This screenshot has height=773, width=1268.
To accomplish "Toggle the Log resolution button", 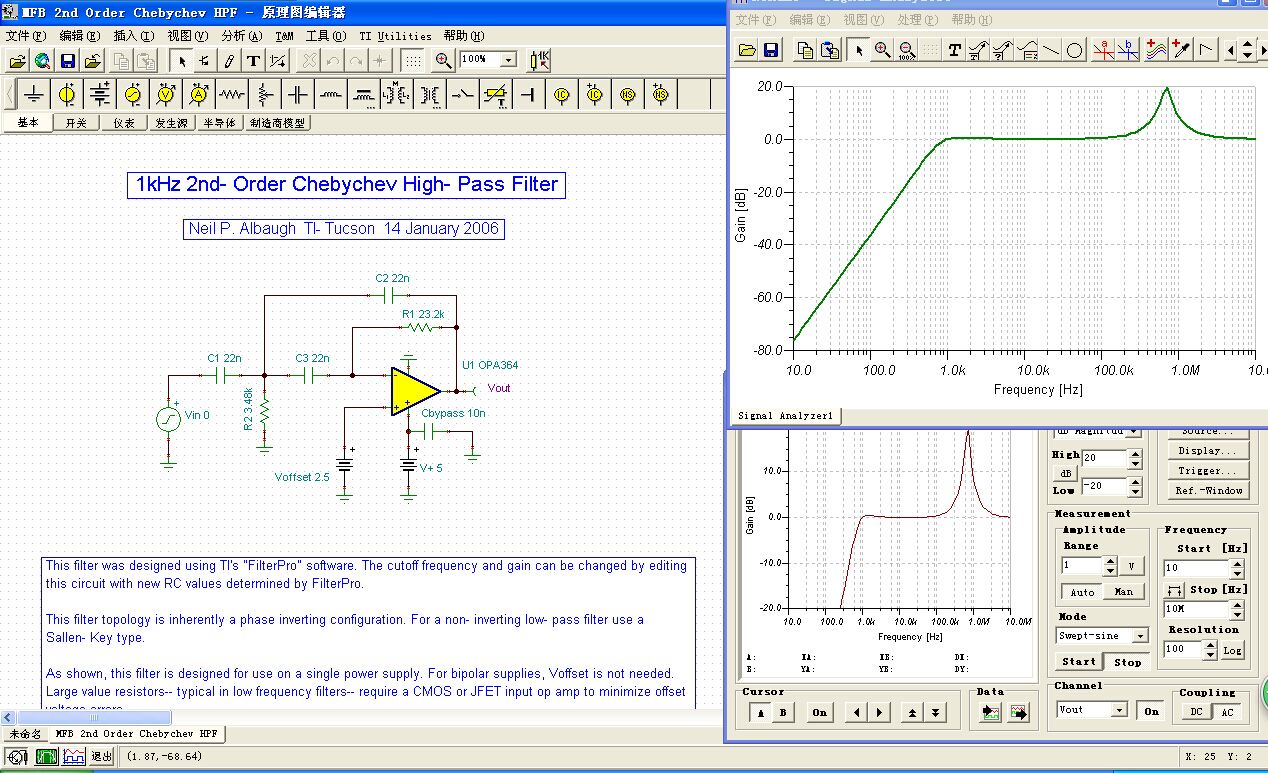I will (1232, 650).
